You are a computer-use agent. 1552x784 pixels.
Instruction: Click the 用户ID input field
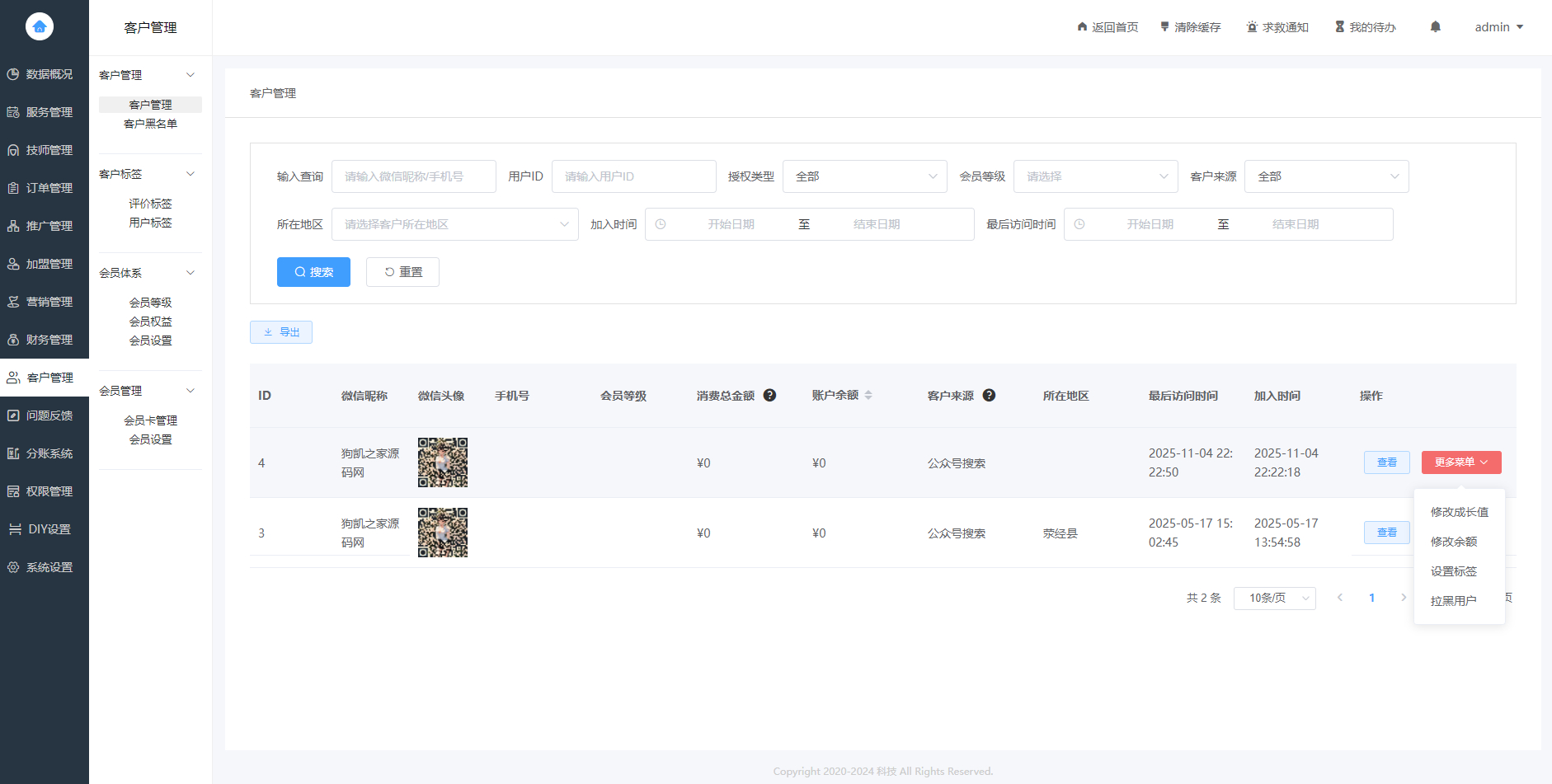[633, 176]
